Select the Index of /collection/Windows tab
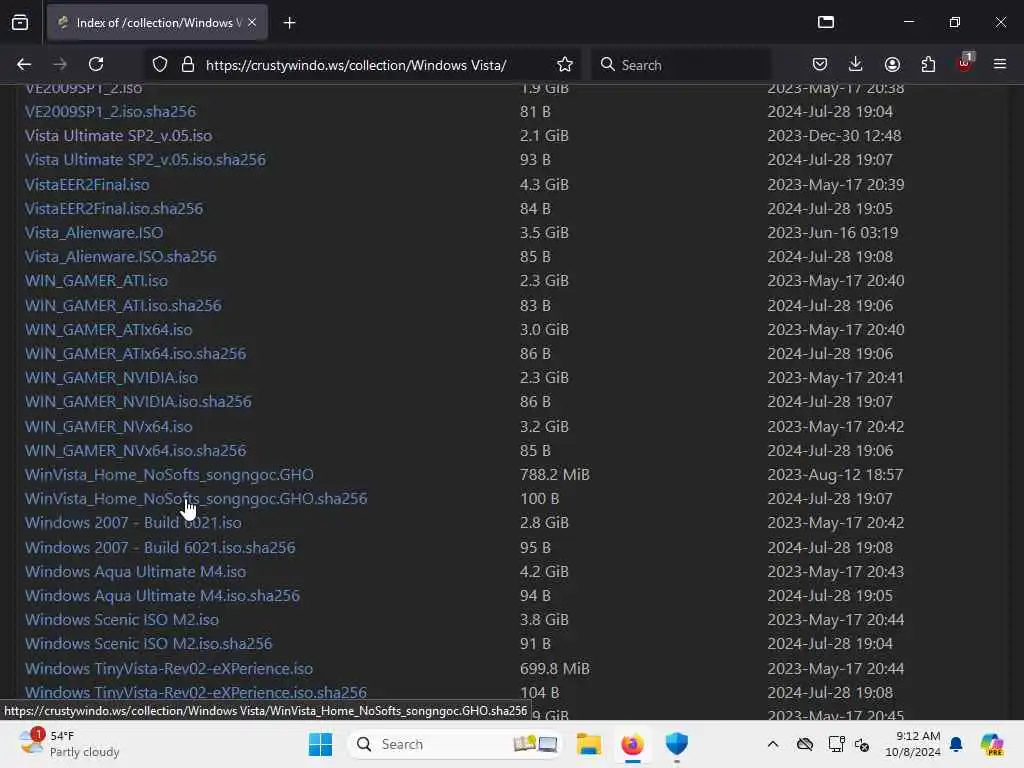The image size is (1024, 768). (x=157, y=23)
